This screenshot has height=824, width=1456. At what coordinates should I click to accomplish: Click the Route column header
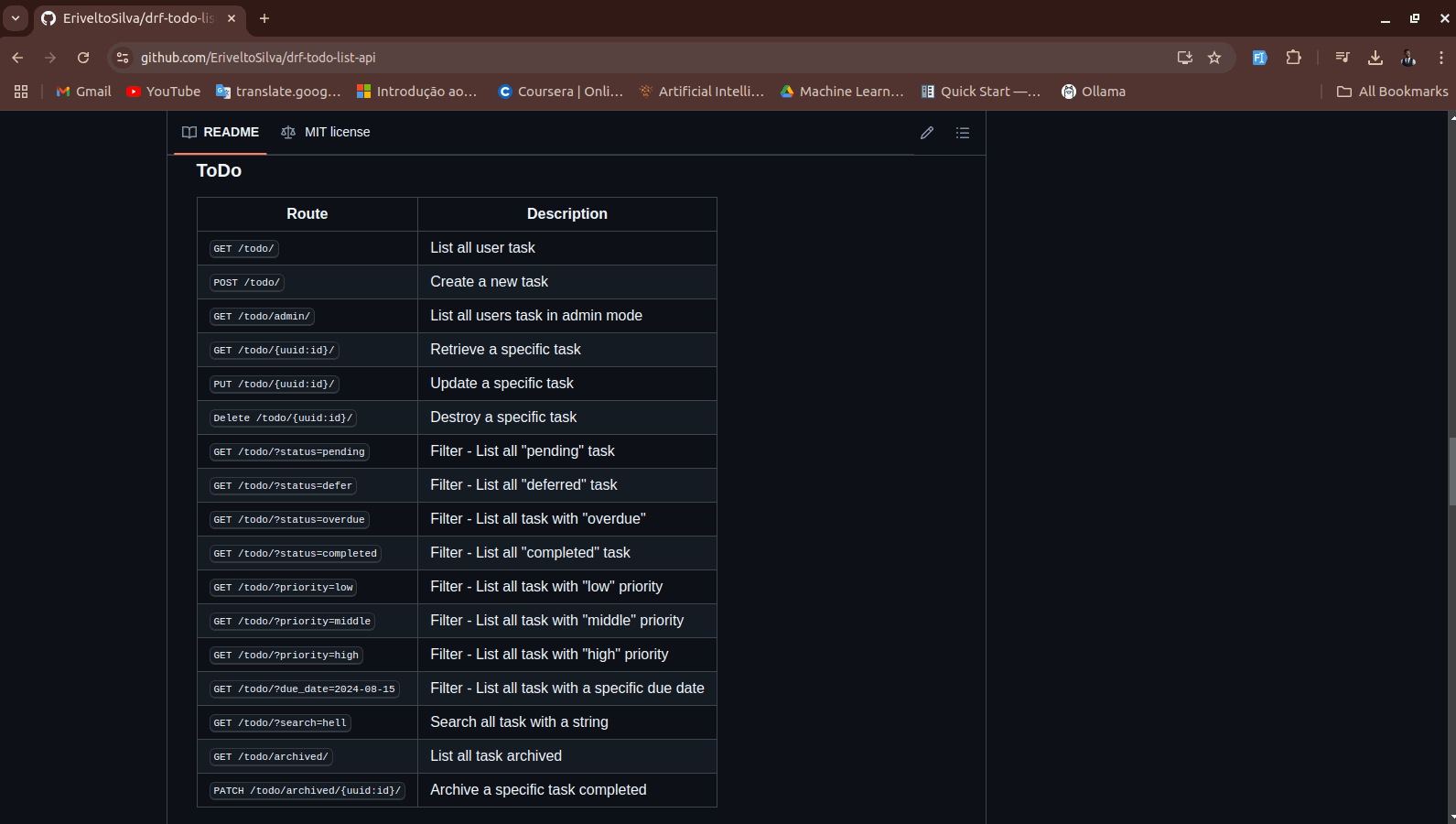(x=307, y=214)
